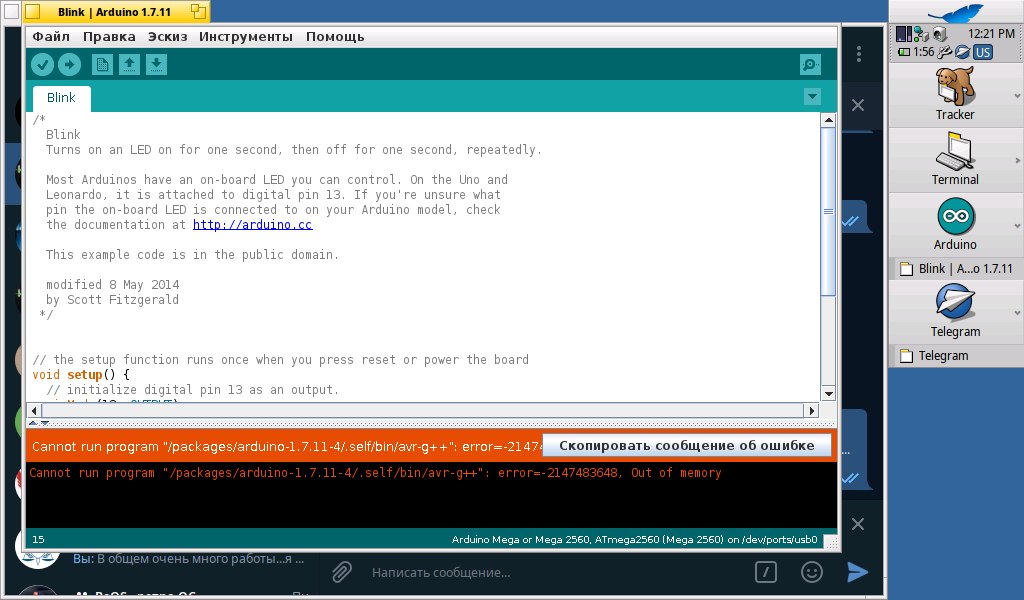Collapse Arduino windows arrow in Deskbar
Screen dimensions: 1024x600
(1017, 226)
